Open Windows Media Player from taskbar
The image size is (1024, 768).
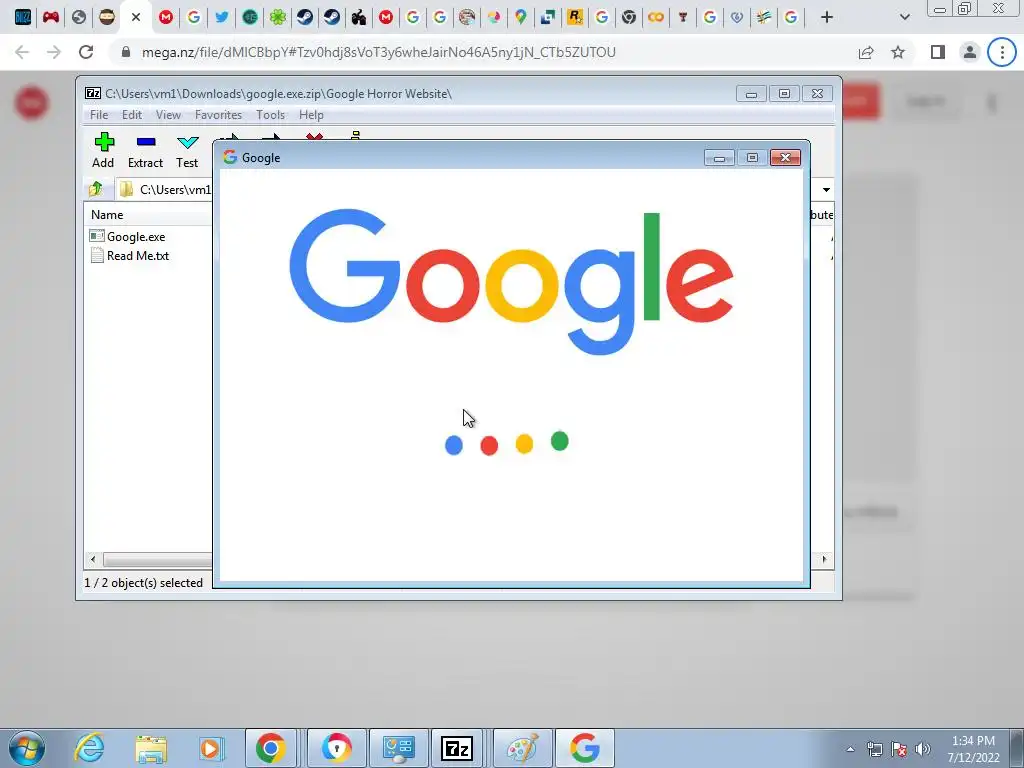[210, 748]
